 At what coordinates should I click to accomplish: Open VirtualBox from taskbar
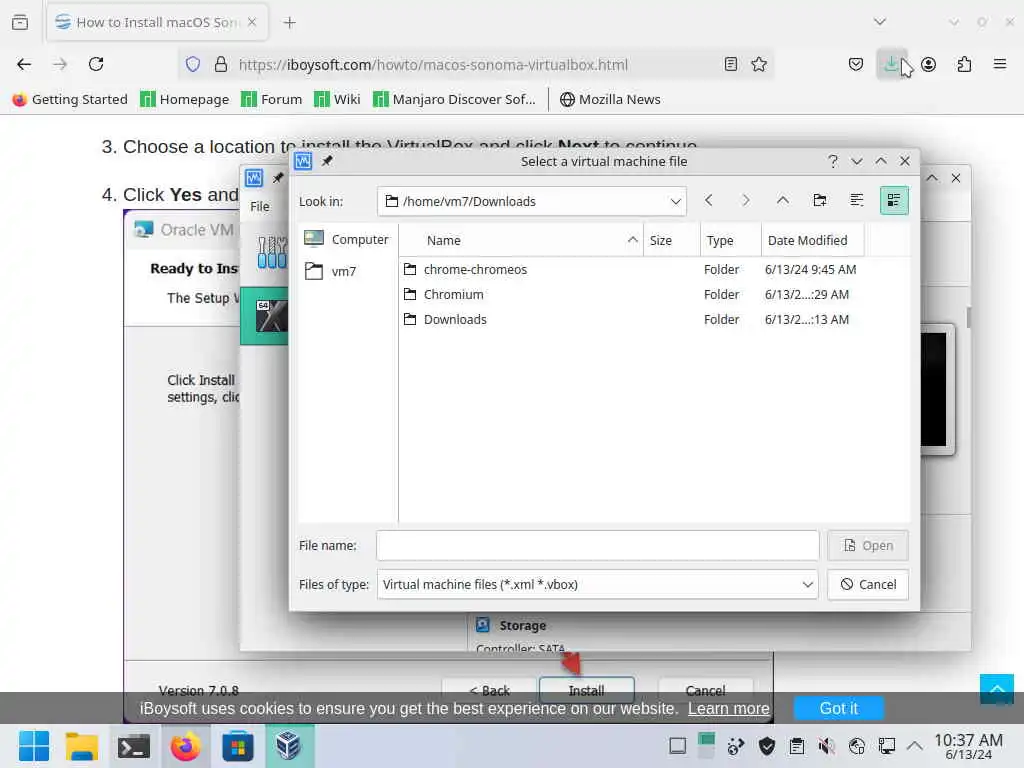click(289, 746)
